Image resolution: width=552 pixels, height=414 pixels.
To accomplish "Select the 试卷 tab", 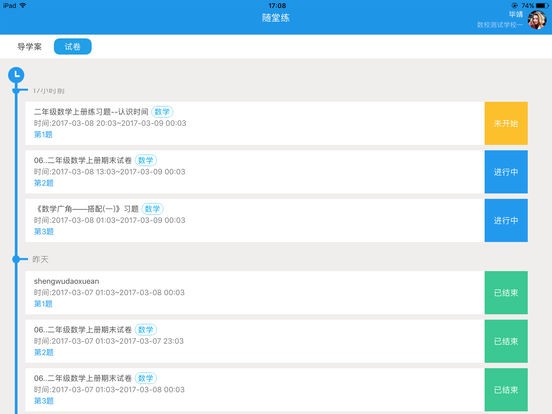I will (x=73, y=46).
